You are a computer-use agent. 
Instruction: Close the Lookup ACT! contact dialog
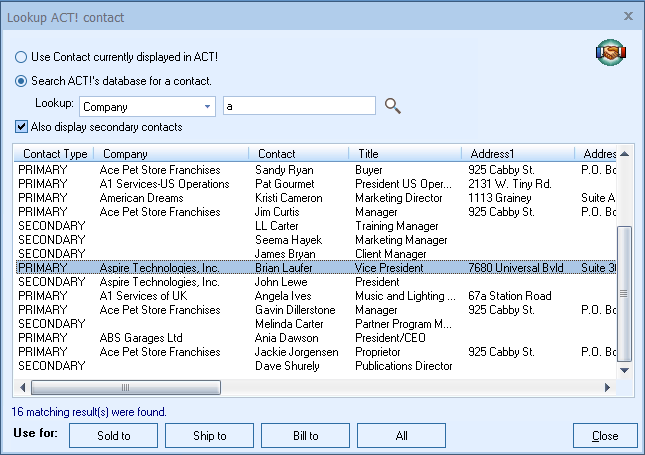click(628, 16)
